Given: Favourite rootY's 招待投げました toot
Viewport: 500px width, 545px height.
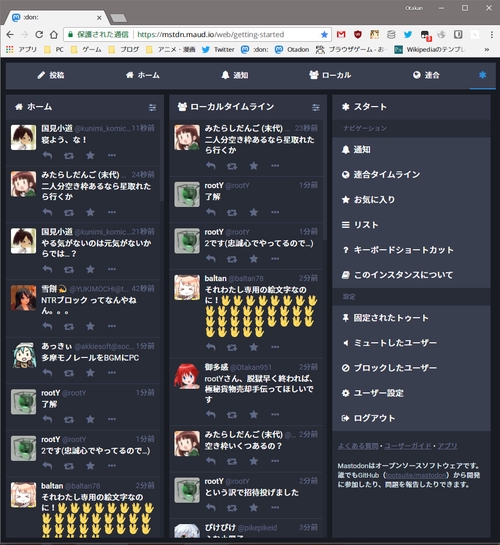Looking at the screenshot, I should [x=254, y=507].
